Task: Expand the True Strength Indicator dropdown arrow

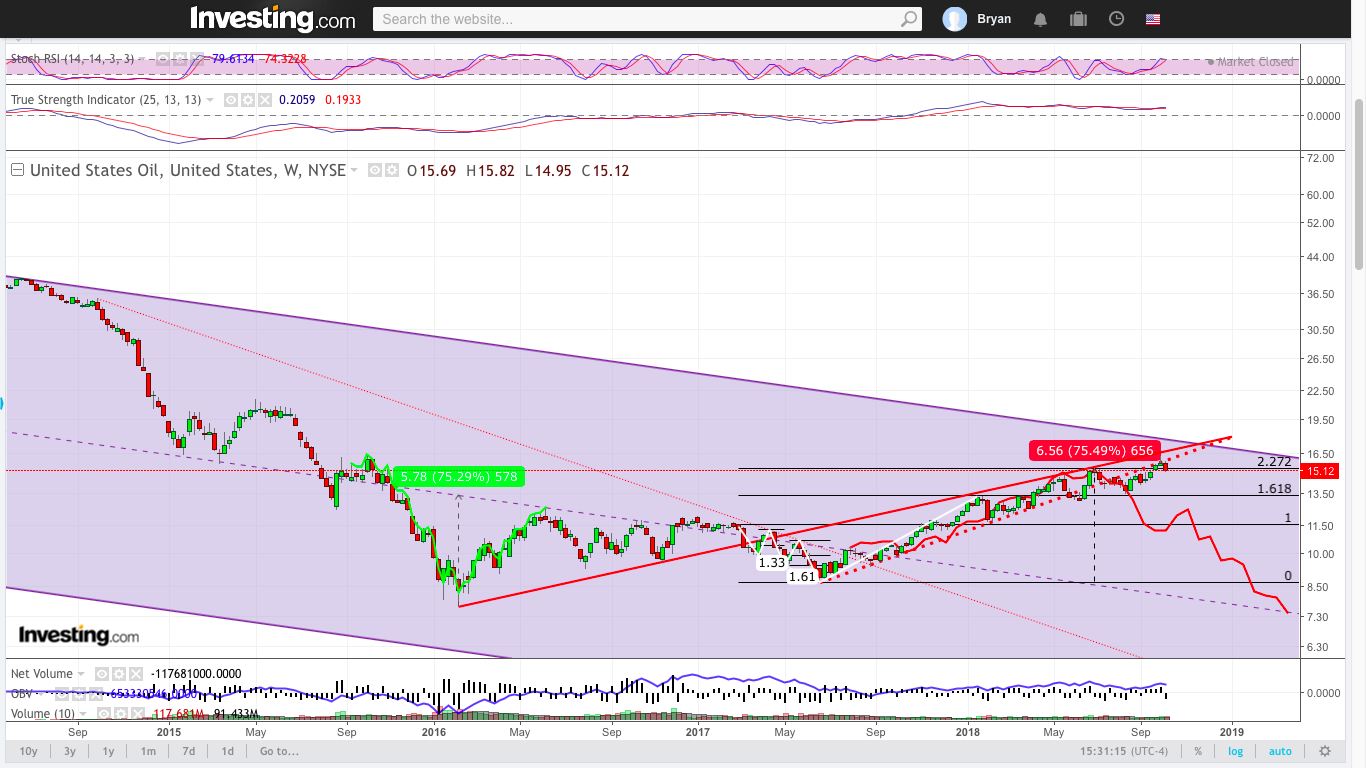Action: (212, 101)
